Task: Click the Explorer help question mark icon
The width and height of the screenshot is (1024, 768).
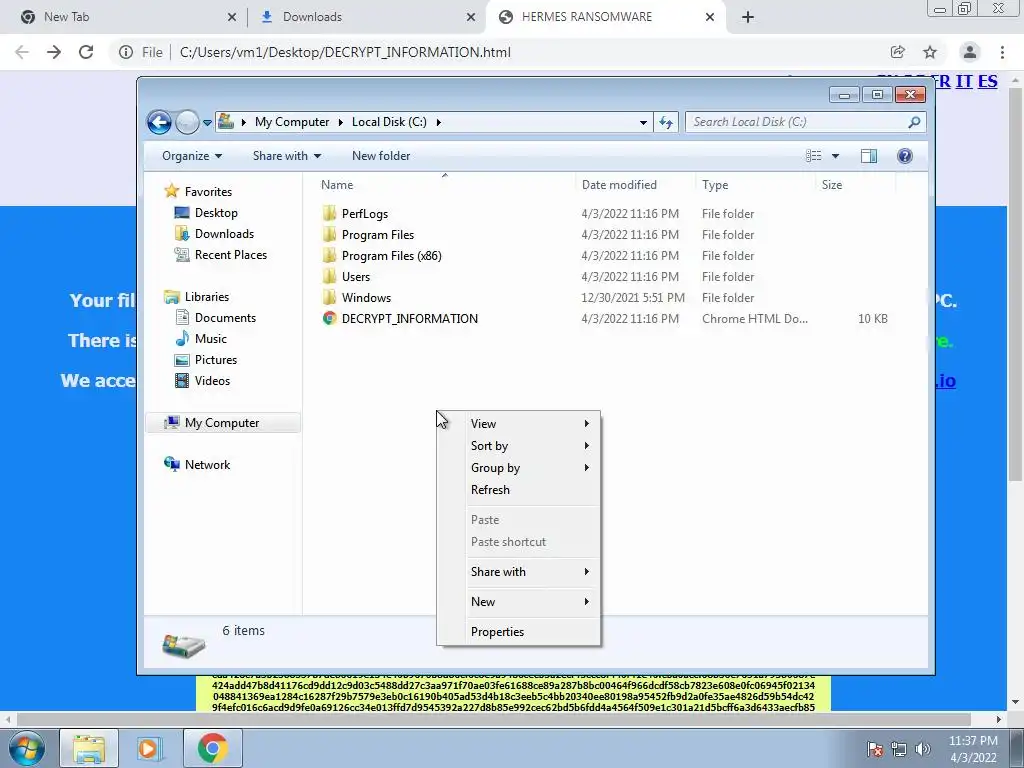Action: pos(904,156)
